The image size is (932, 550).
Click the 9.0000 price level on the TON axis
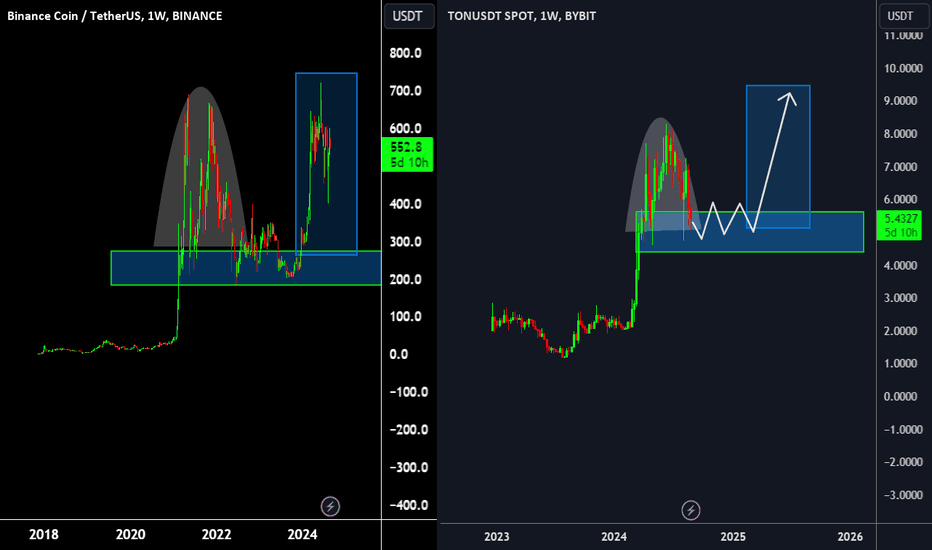click(900, 101)
